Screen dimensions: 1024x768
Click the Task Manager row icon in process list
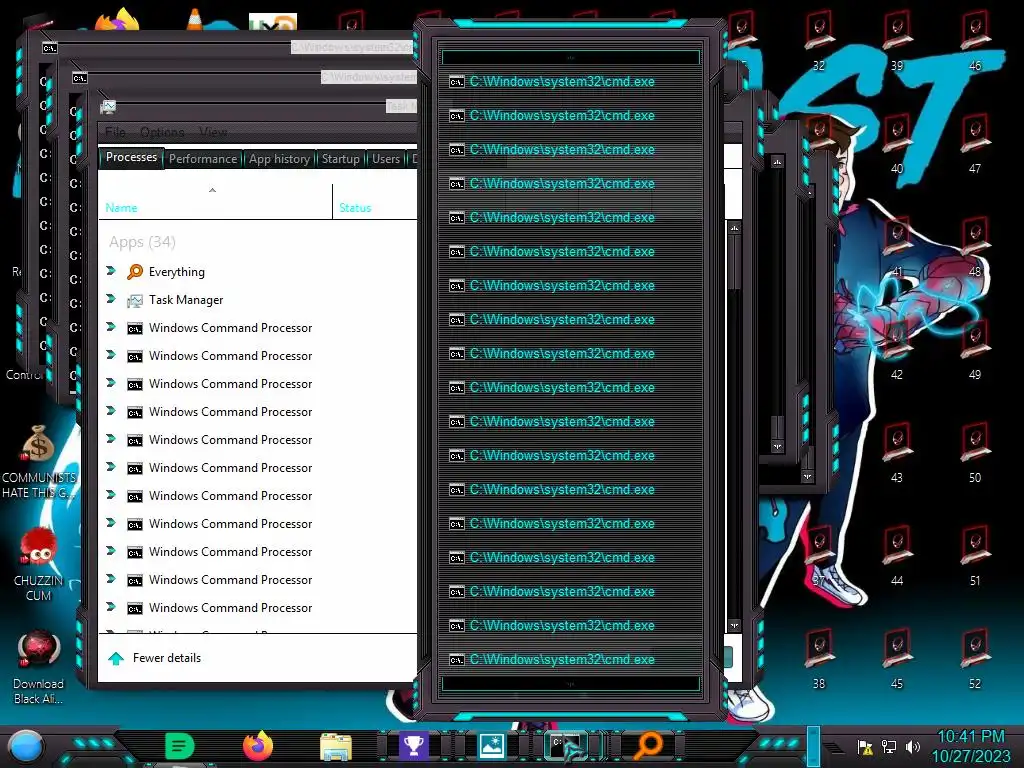pyautogui.click(x=135, y=300)
